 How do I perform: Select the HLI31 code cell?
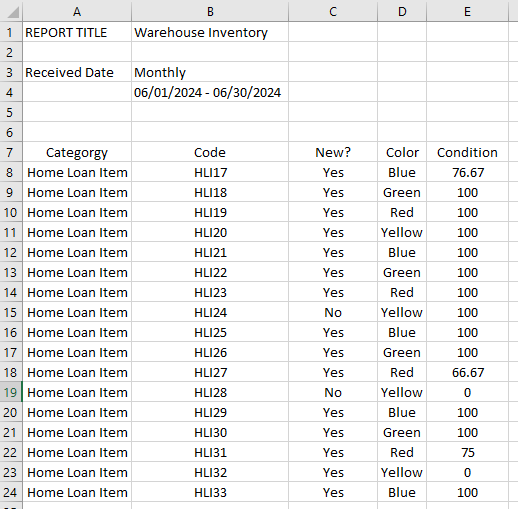tap(210, 452)
